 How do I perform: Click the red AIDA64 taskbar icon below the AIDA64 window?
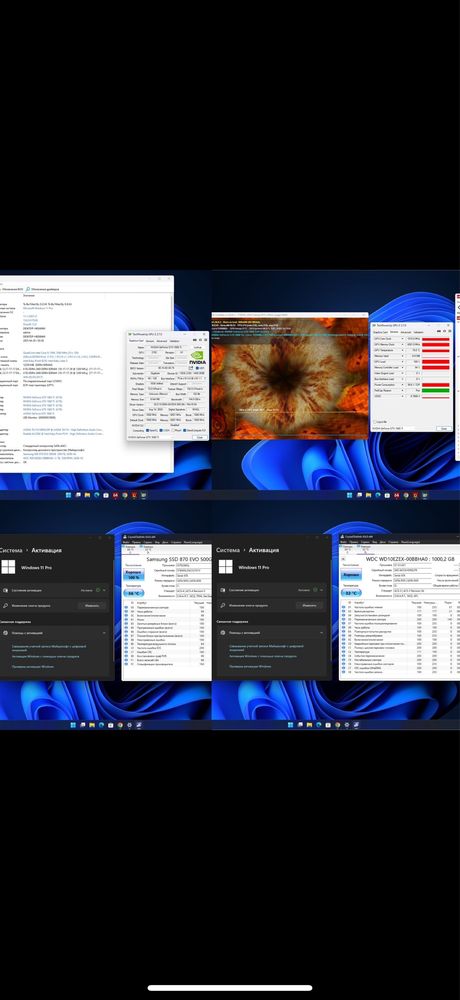(115, 495)
